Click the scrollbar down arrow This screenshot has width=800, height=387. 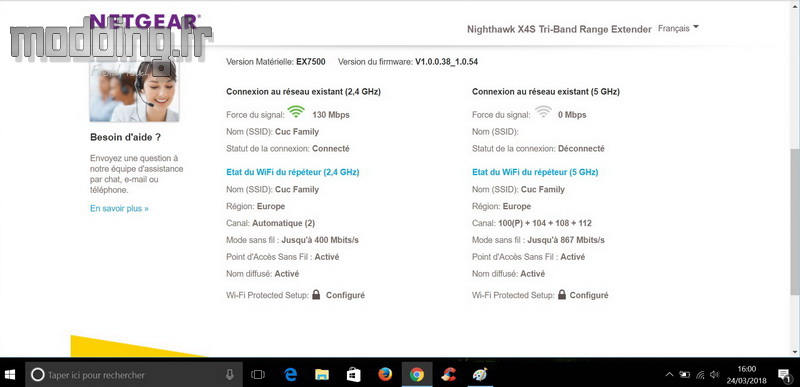pyautogui.click(x=795, y=351)
